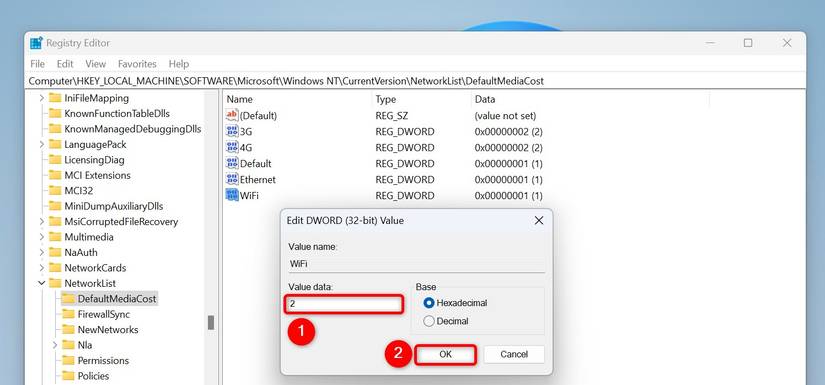This screenshot has height=385, width=825.
Task: Click the 3G DWORD value icon
Action: point(232,131)
